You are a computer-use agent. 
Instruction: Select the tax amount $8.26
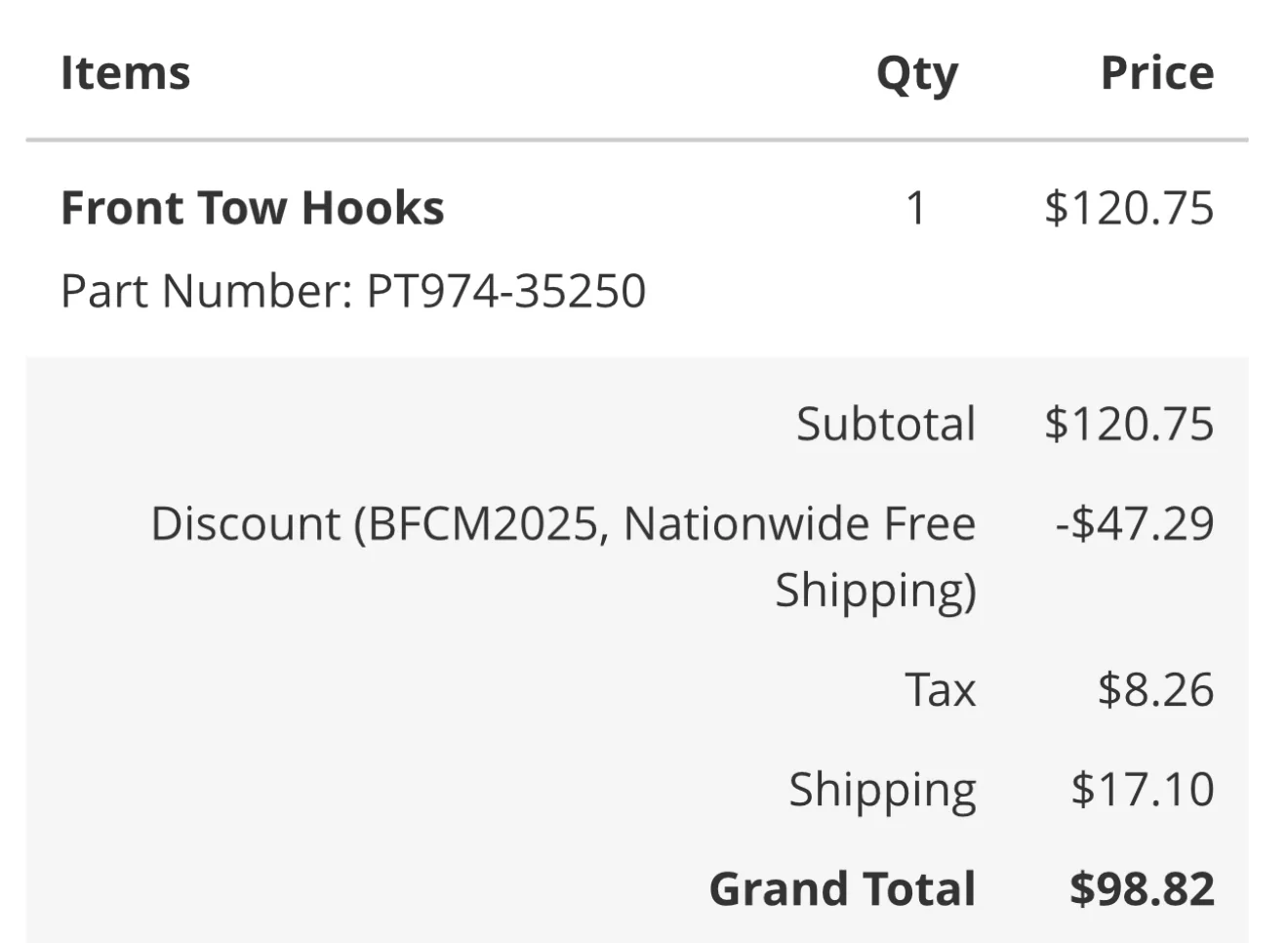pyautogui.click(x=1155, y=689)
